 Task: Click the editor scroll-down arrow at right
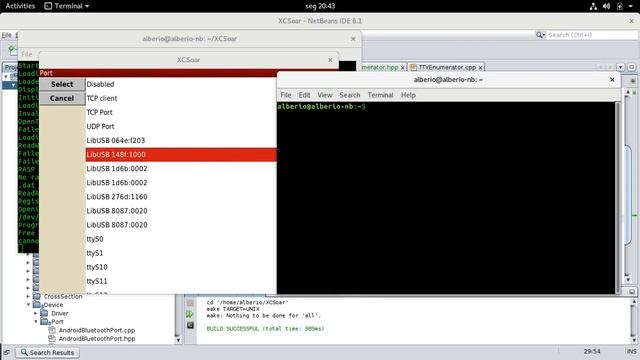pyautogui.click(x=628, y=280)
